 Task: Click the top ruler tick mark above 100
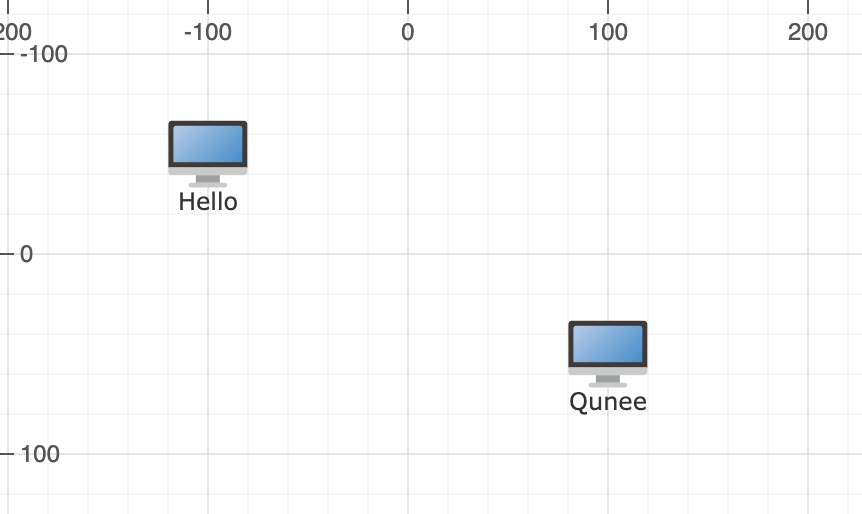[608, 7]
